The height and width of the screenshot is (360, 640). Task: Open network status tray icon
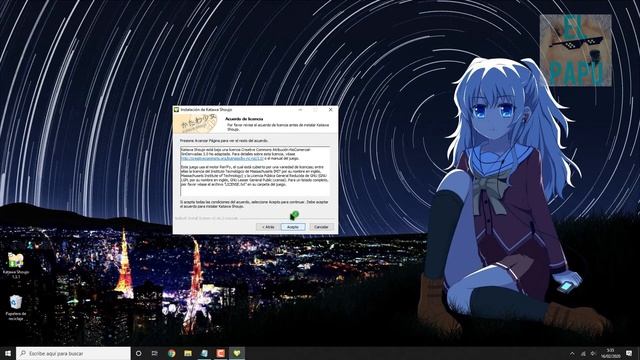[x=583, y=353]
